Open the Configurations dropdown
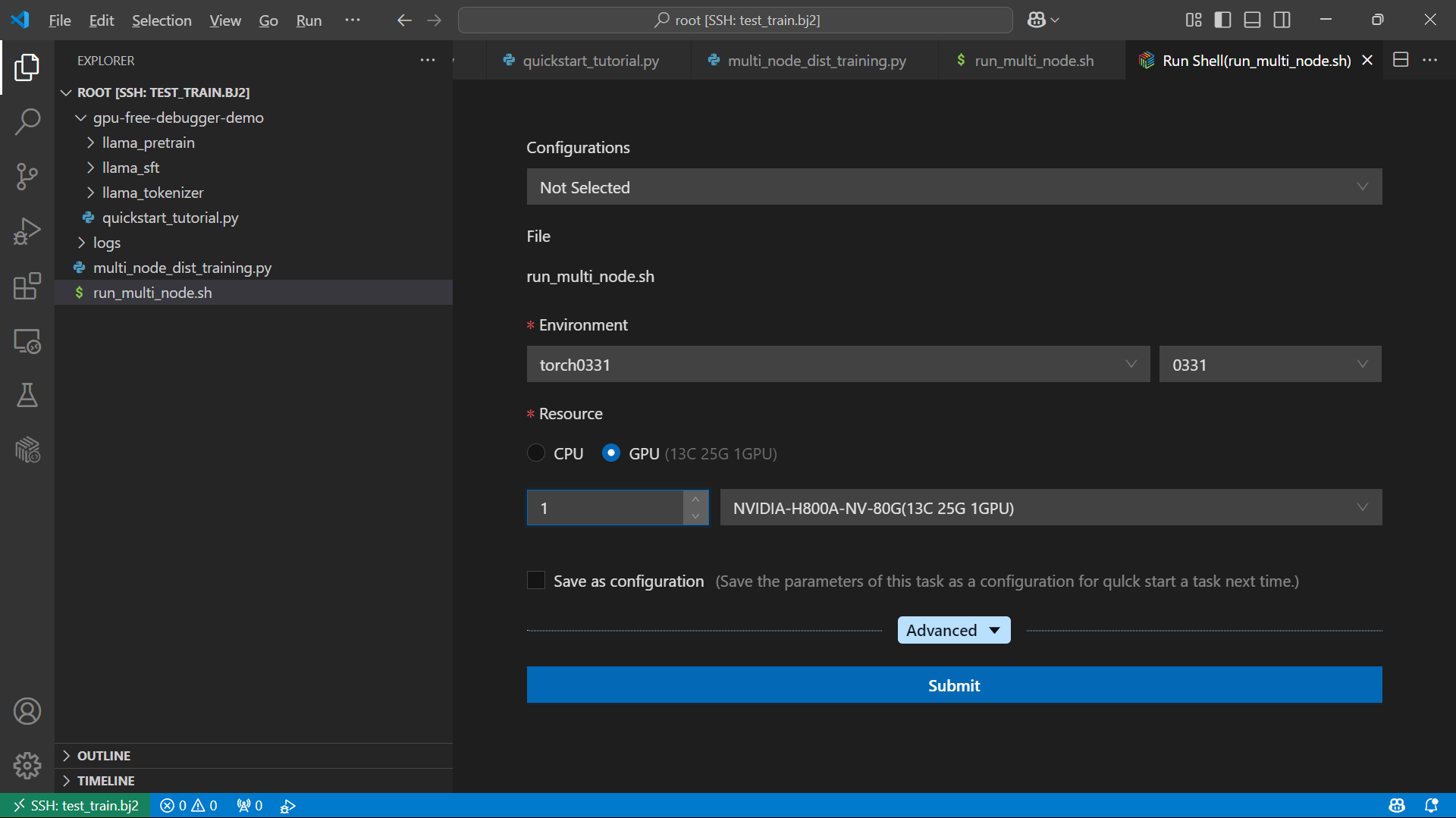Image resolution: width=1456 pixels, height=818 pixels. 954,187
